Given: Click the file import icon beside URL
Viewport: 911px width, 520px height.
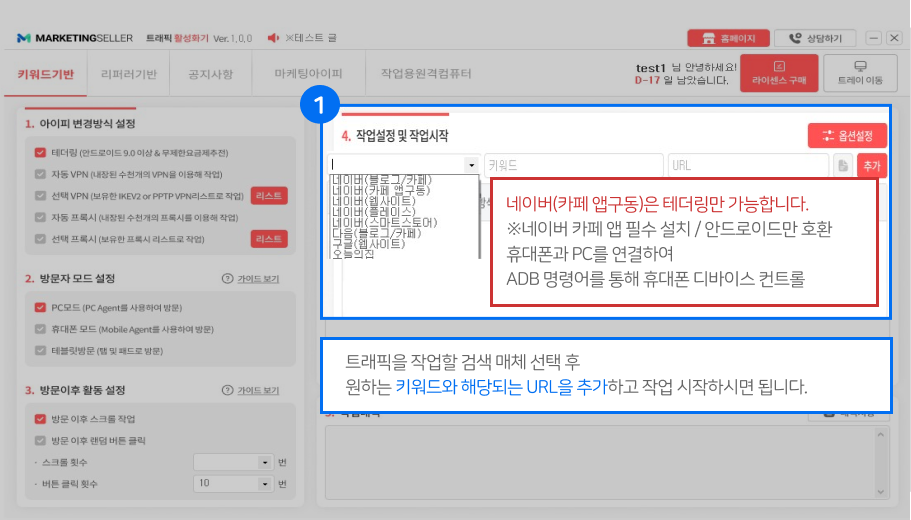Looking at the screenshot, I should 843,166.
